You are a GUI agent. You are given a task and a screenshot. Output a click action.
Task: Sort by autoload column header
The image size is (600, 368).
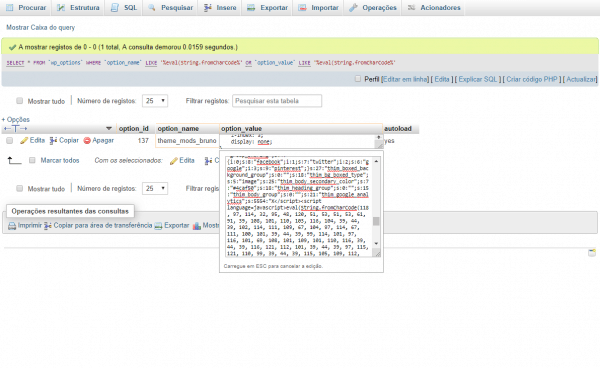pyautogui.click(x=398, y=129)
